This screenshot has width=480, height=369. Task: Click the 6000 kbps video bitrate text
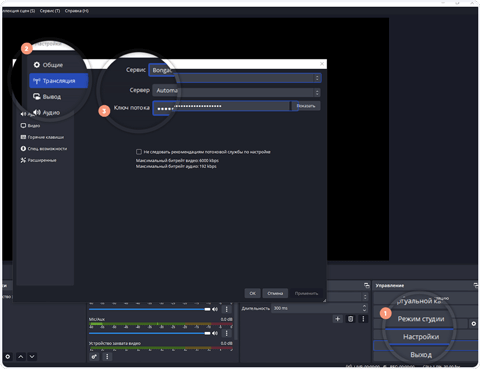177,161
